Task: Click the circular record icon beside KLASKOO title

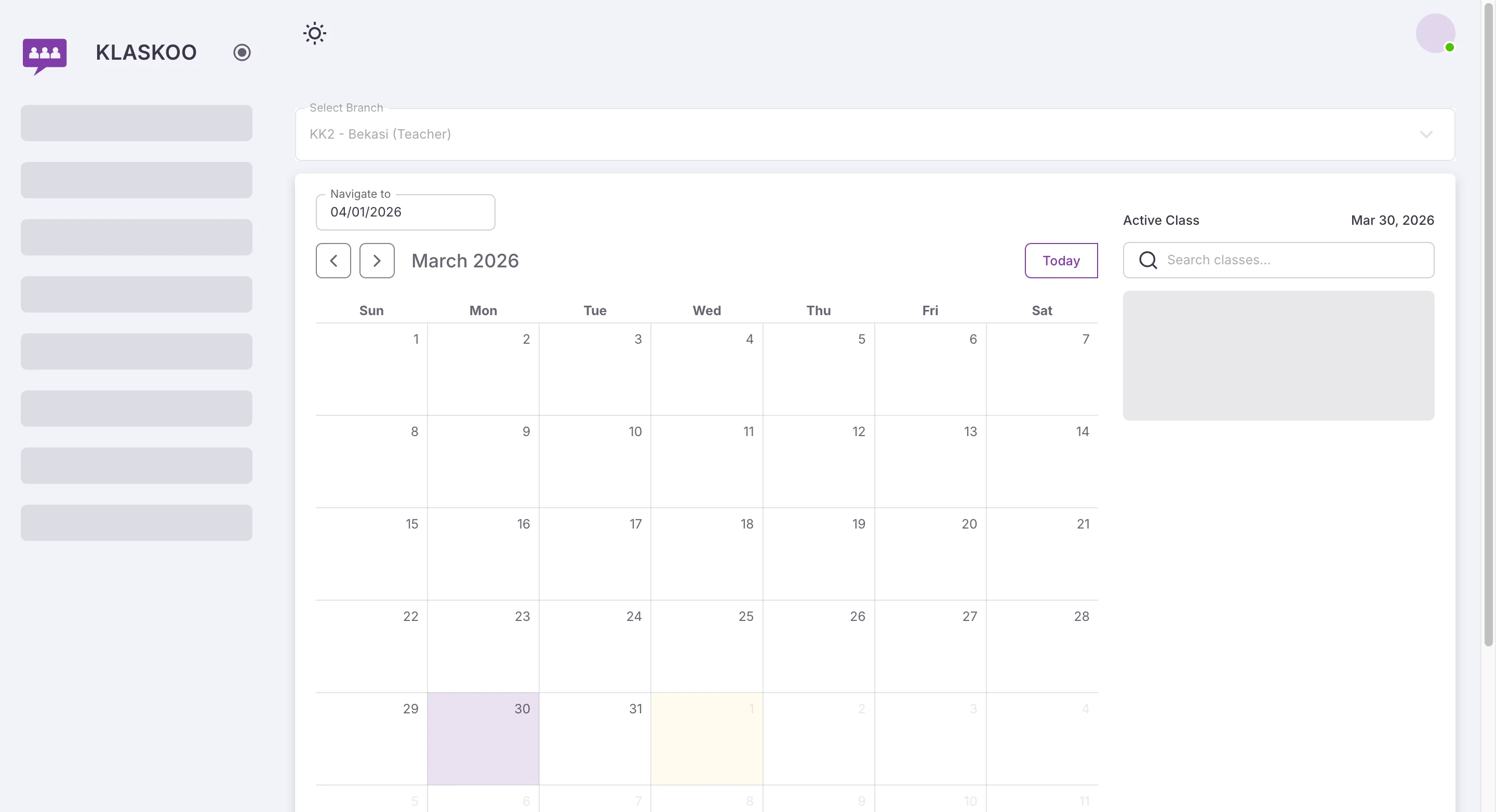Action: [242, 52]
